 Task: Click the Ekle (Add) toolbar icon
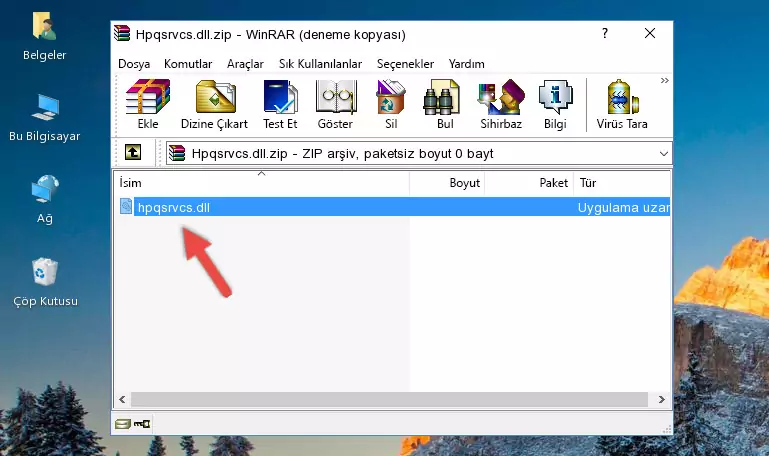coord(148,104)
